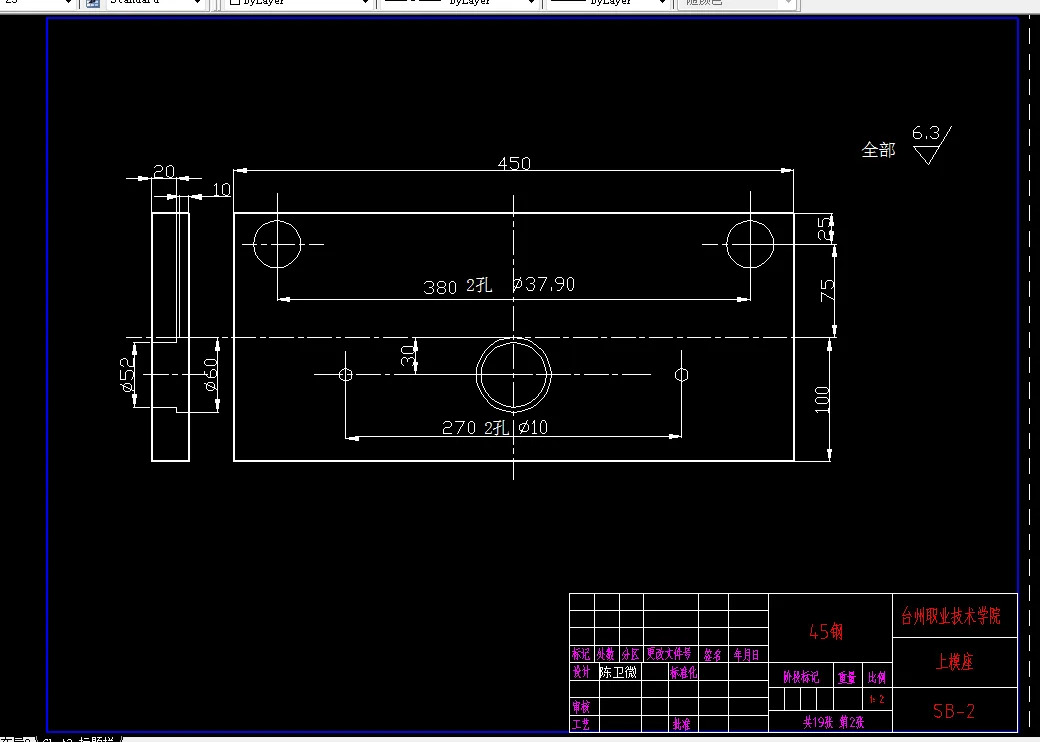Open the Standard text style dropdown arrow
The image size is (1040, 742).
(x=198, y=3)
